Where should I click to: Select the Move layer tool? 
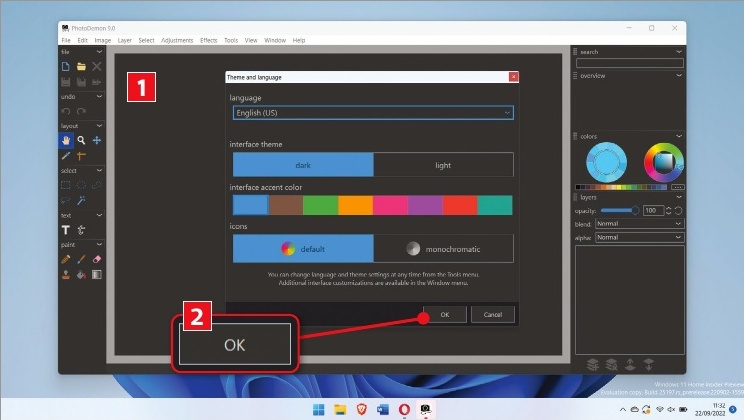coord(96,141)
